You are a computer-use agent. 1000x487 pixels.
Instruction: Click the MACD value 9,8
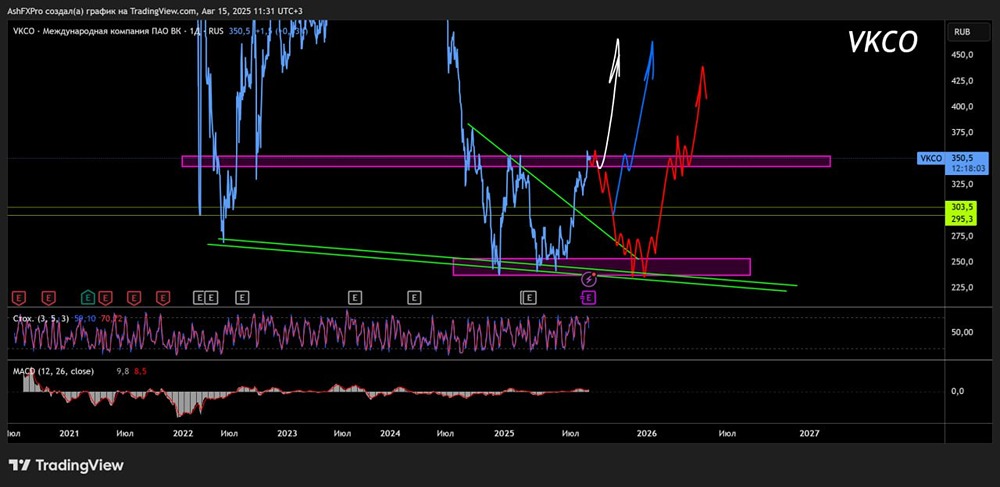point(122,371)
